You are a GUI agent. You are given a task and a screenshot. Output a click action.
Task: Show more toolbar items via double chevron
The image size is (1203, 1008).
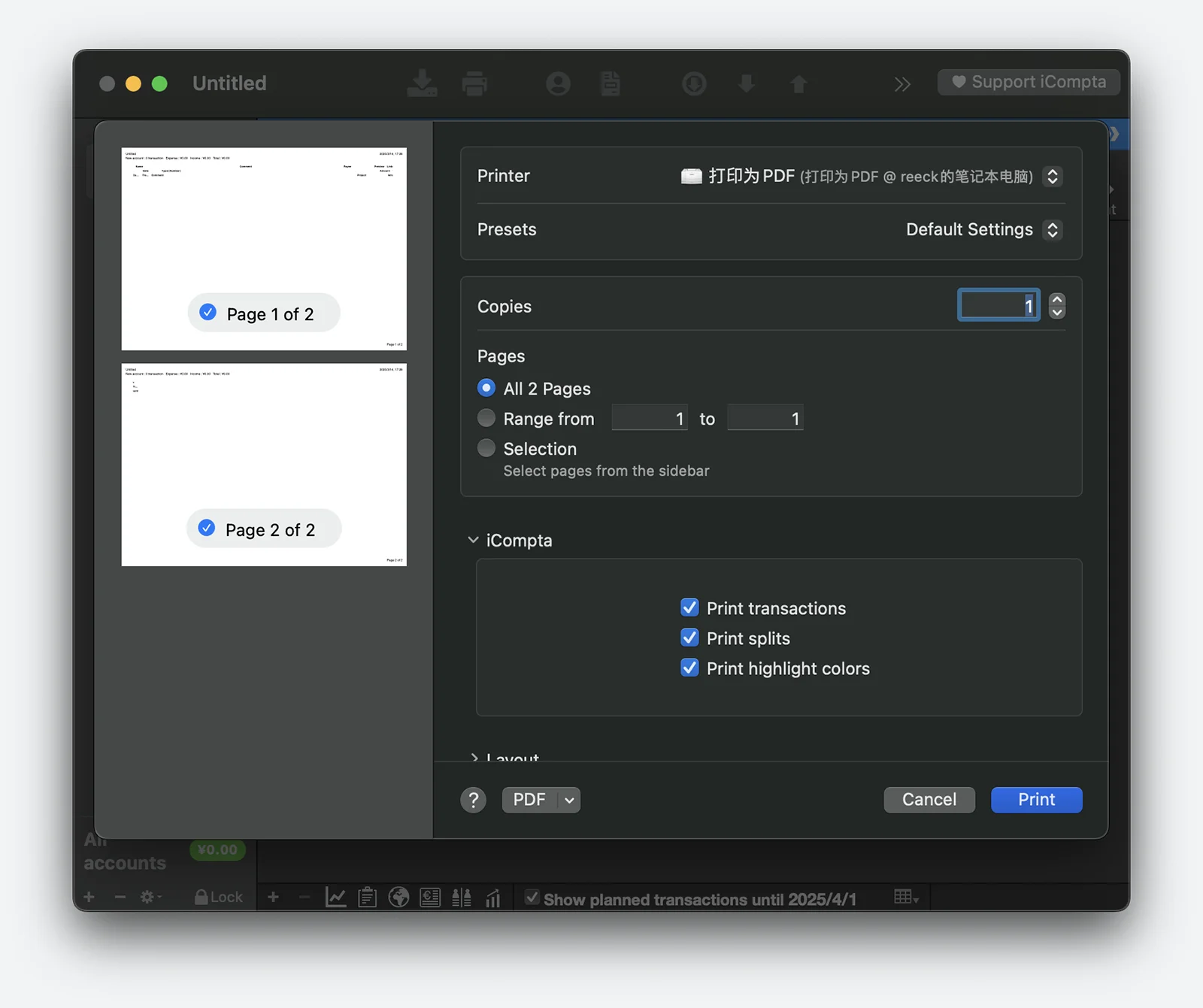(902, 84)
